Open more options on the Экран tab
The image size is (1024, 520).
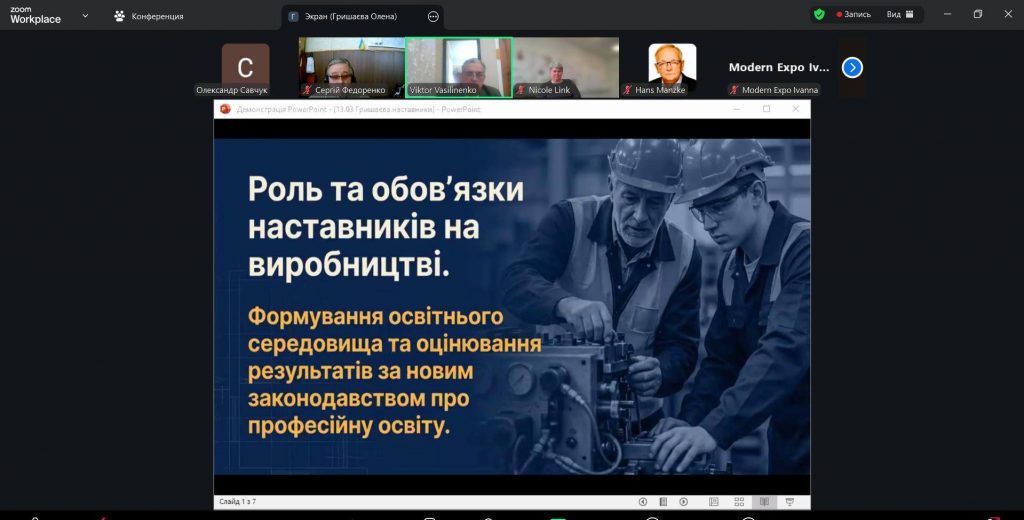pyautogui.click(x=433, y=16)
